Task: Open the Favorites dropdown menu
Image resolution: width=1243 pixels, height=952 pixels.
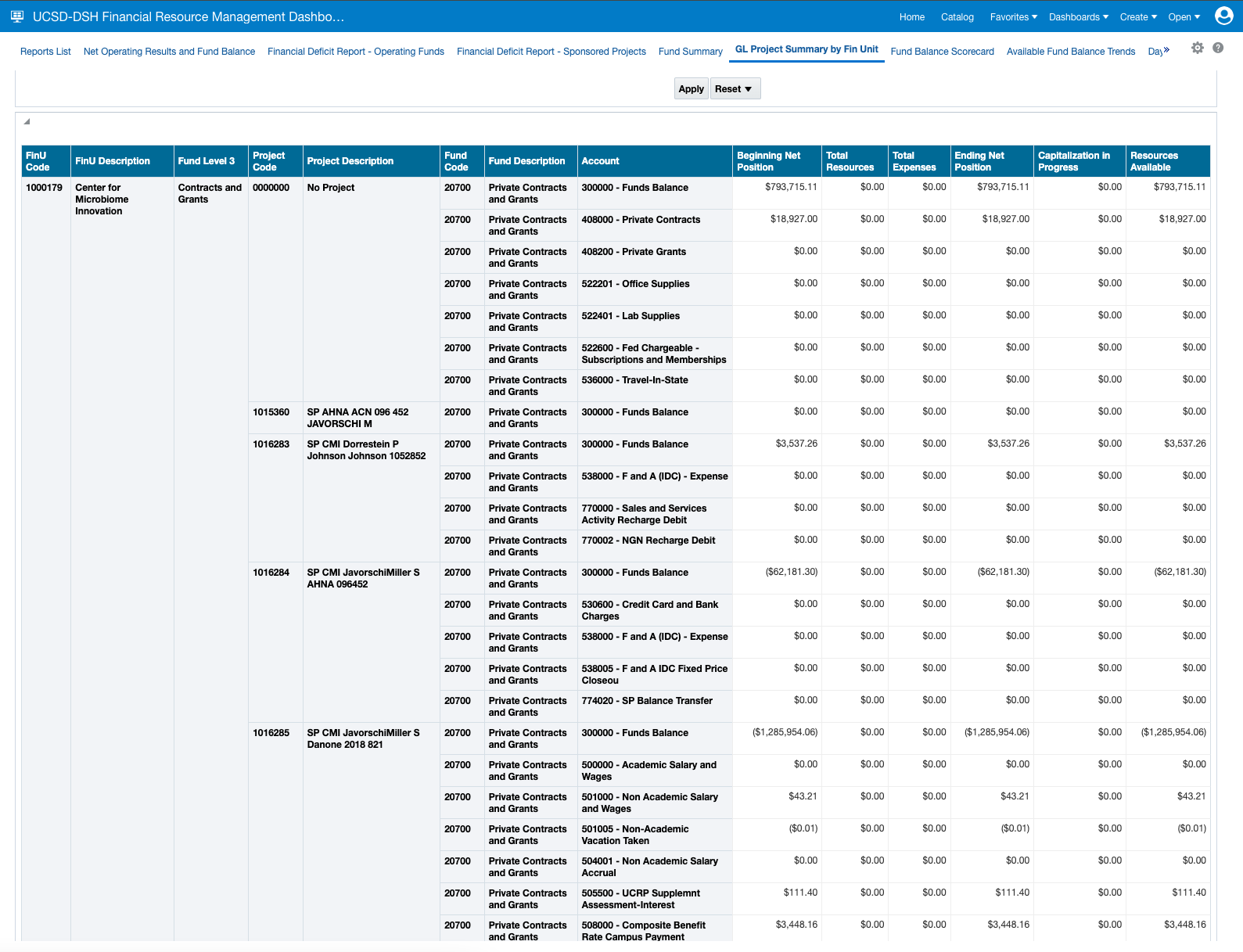Action: (x=1014, y=17)
